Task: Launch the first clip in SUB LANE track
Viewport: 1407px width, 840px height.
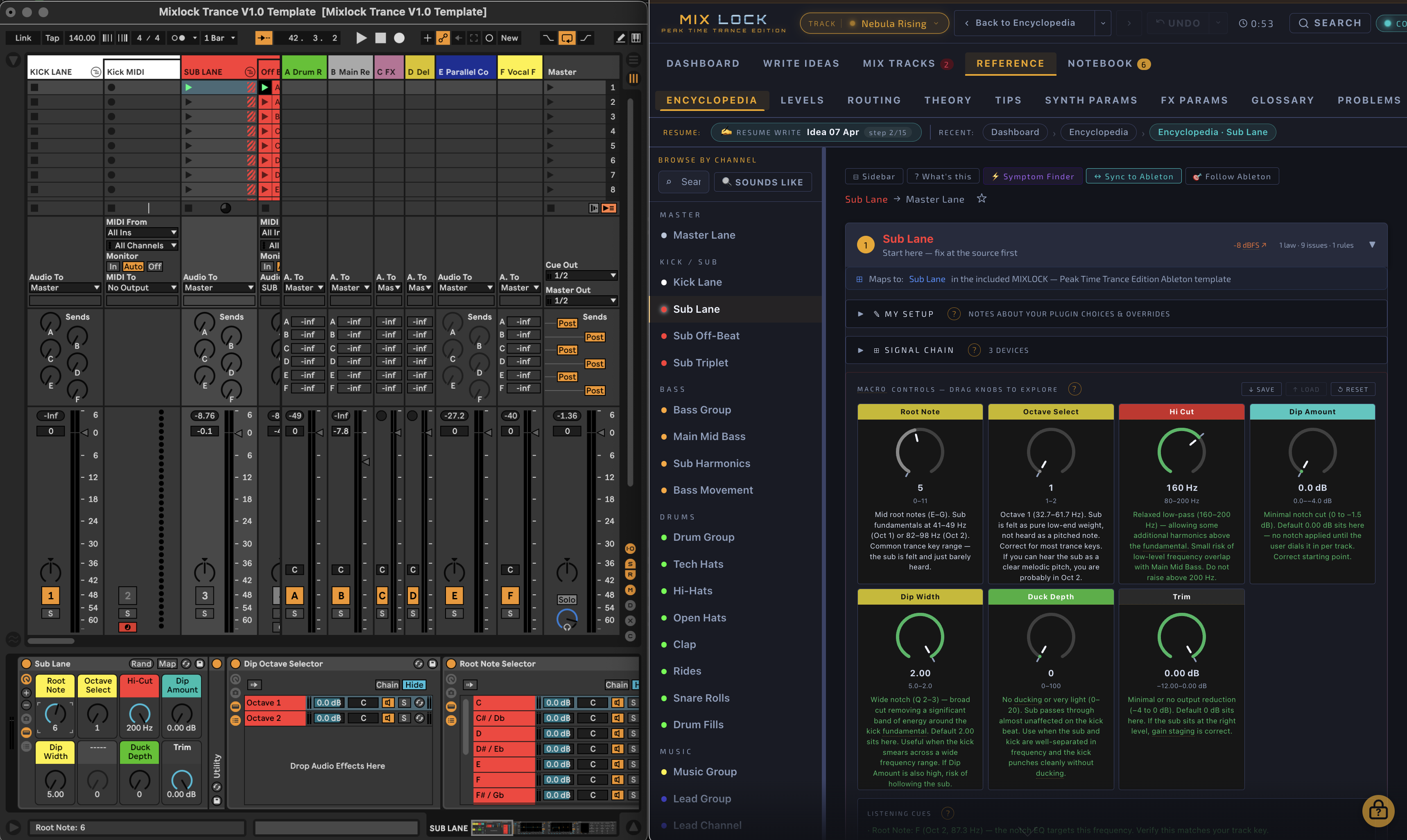Action: click(x=188, y=87)
